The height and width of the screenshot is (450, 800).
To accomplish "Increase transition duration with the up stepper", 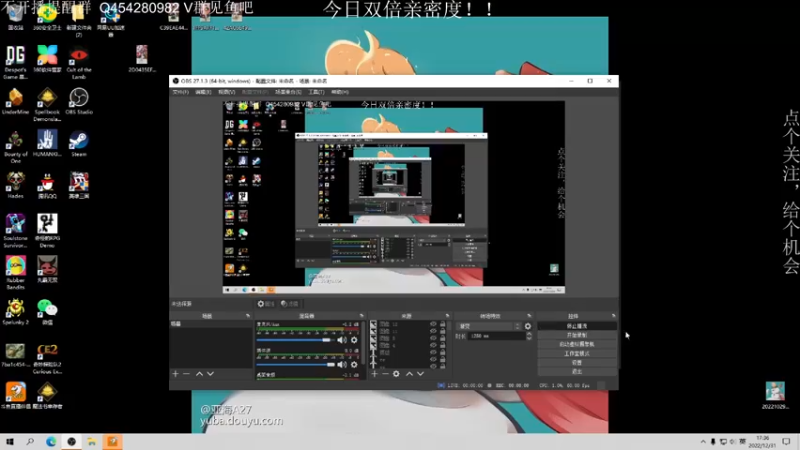I will point(529,334).
